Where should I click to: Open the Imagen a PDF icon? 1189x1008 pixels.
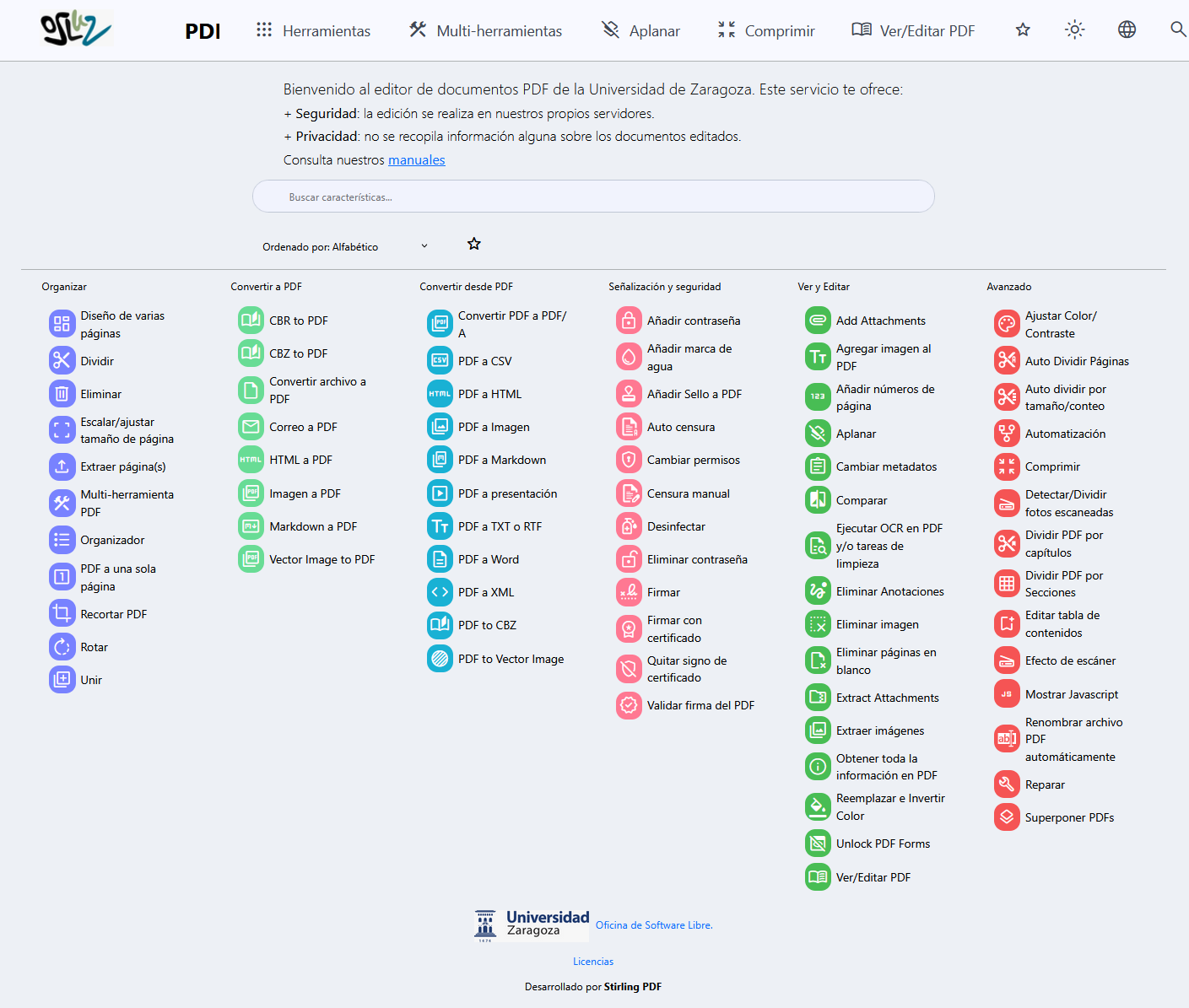[251, 493]
